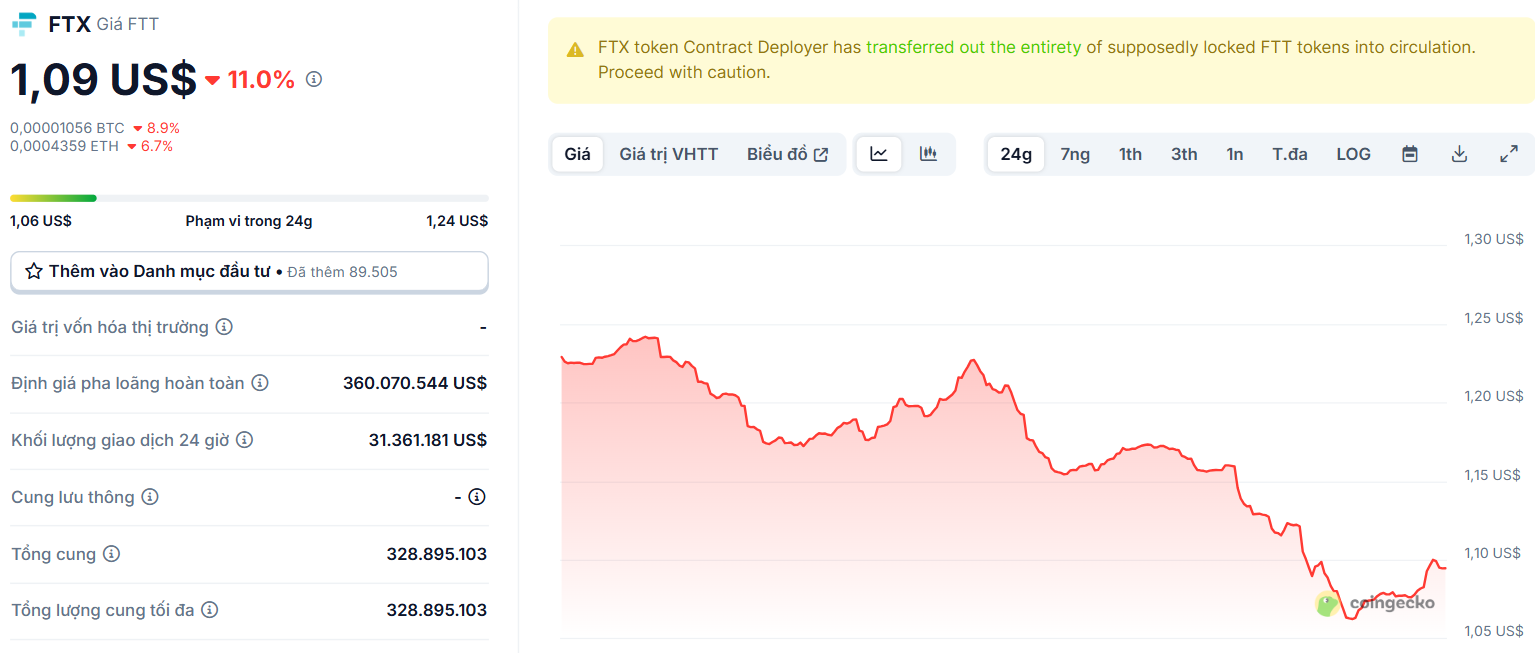Click the 1,30 US$ axis label
The width and height of the screenshot is (1535, 653).
point(1494,239)
